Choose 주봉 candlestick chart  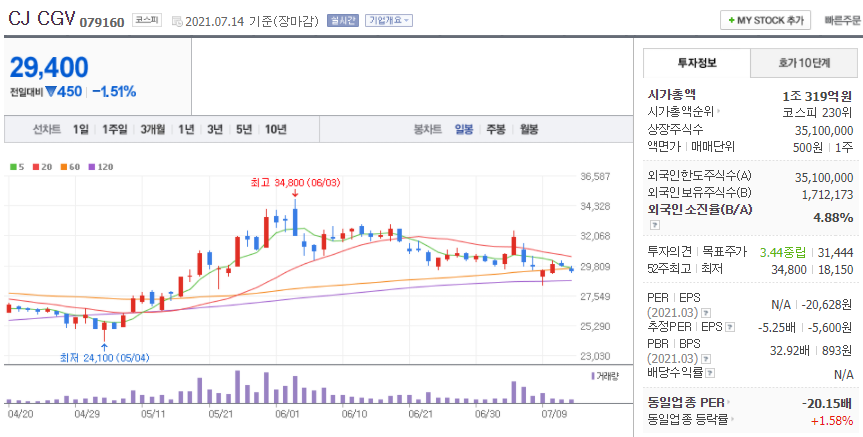click(496, 129)
